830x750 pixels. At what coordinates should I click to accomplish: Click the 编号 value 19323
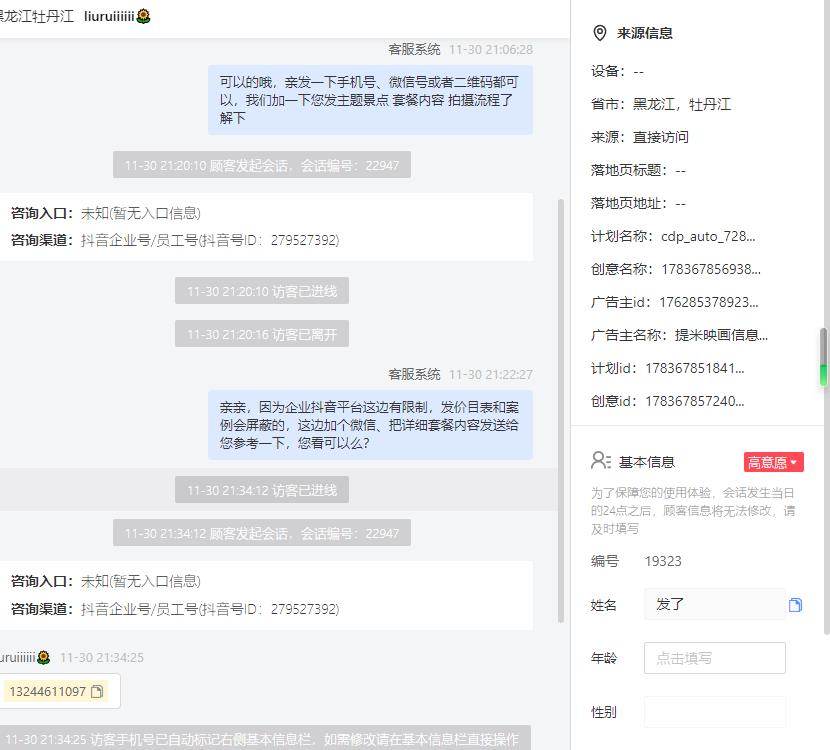[663, 561]
